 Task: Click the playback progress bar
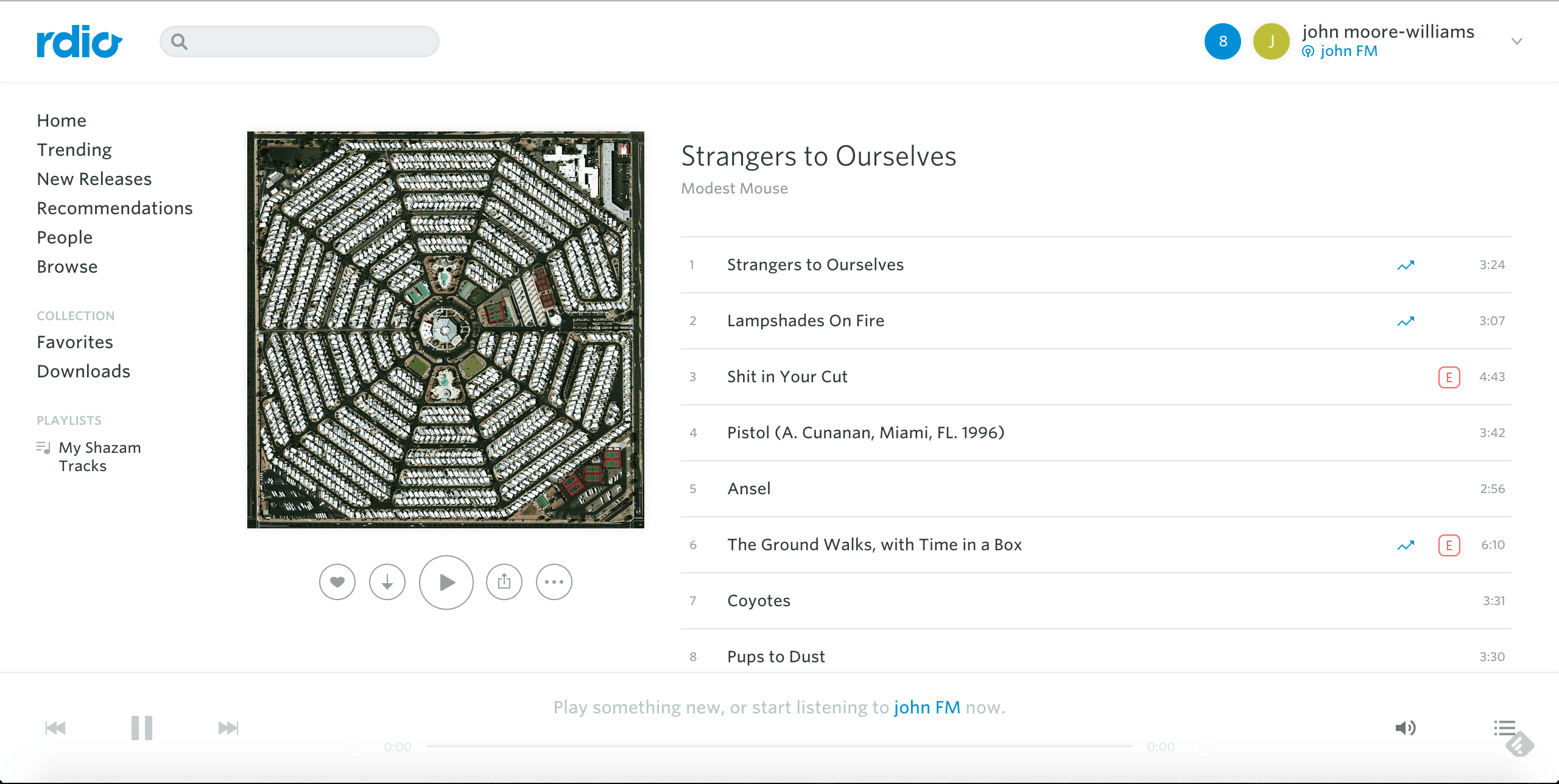point(779,746)
